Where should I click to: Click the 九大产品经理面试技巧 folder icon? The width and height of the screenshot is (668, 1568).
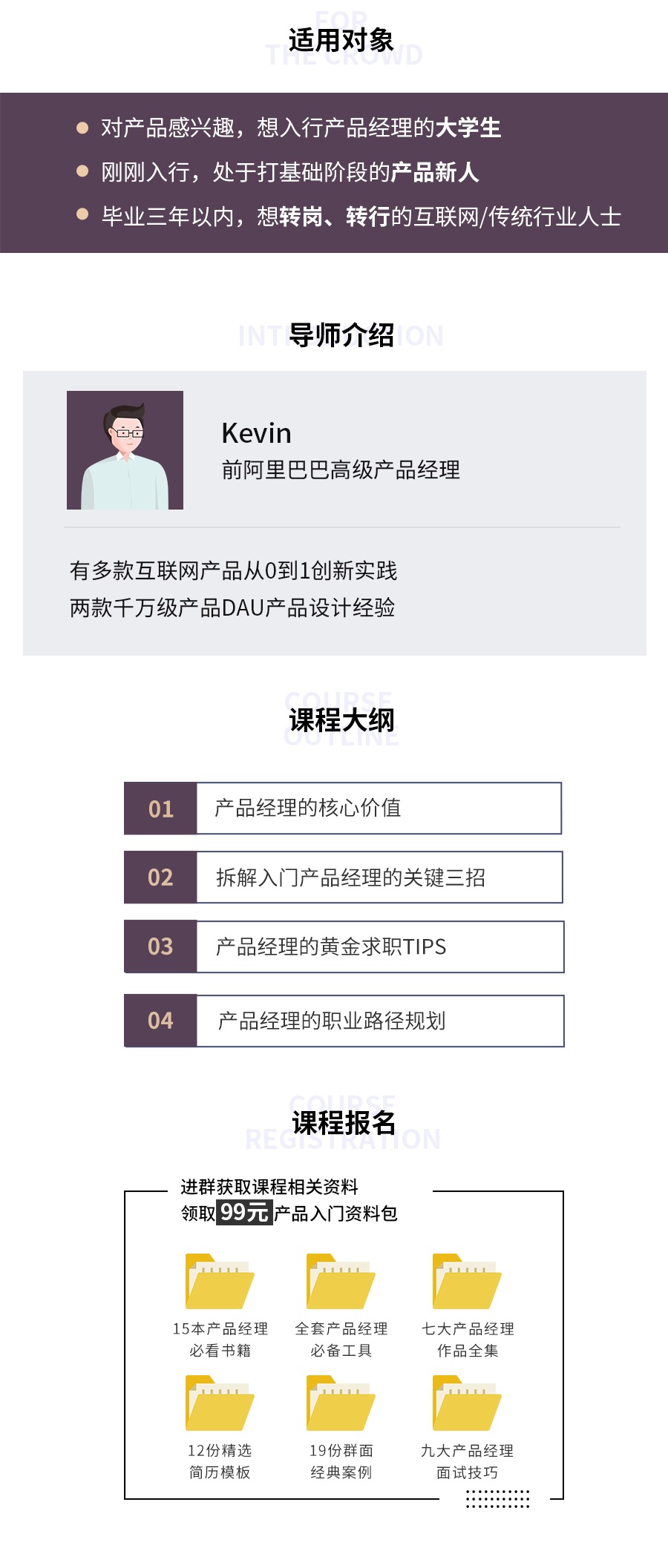467,1403
